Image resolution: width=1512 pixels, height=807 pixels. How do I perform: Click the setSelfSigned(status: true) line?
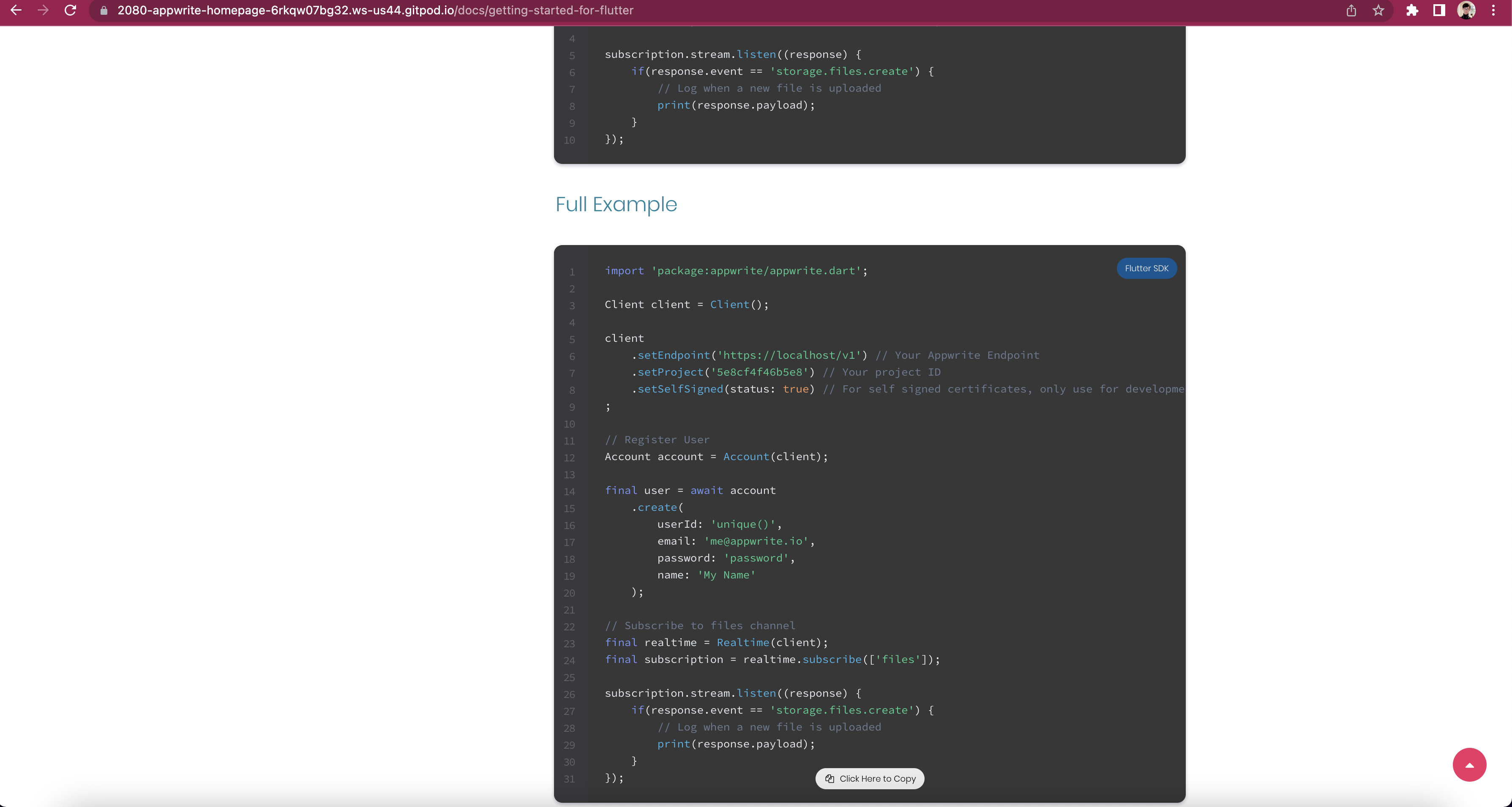point(908,389)
